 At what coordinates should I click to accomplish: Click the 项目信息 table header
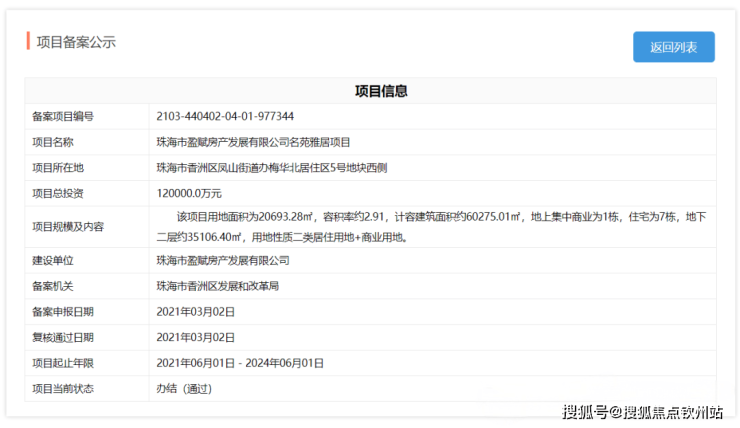pos(381,91)
